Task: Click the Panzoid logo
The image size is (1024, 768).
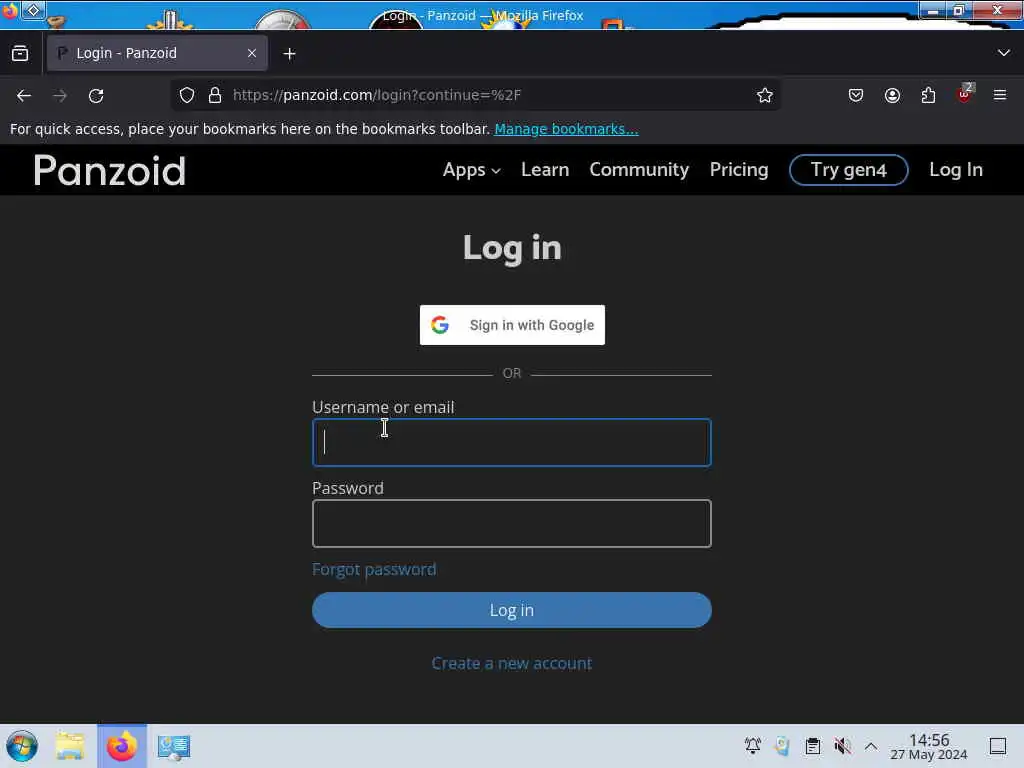Action: click(x=110, y=171)
